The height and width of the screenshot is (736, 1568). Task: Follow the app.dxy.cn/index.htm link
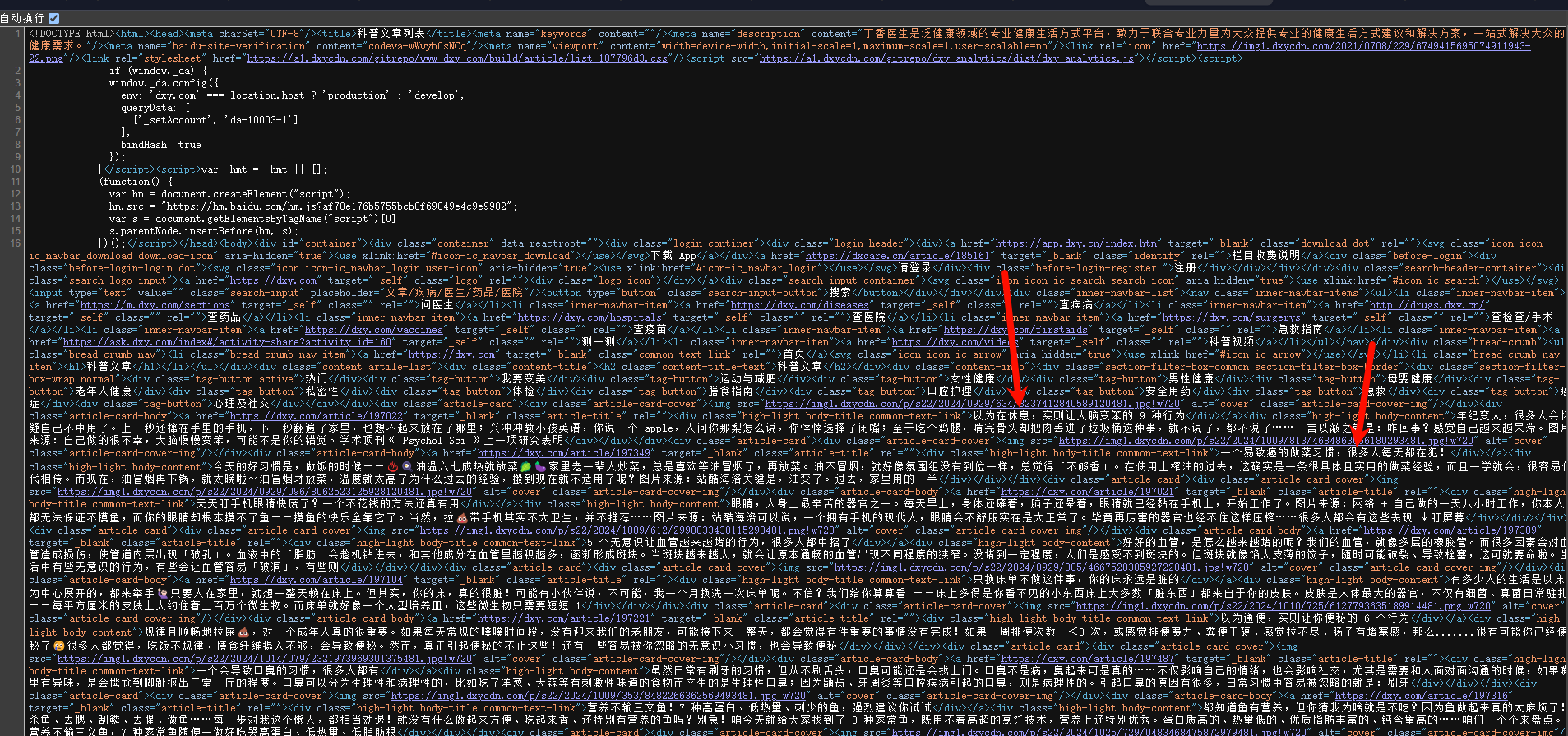(x=1075, y=243)
